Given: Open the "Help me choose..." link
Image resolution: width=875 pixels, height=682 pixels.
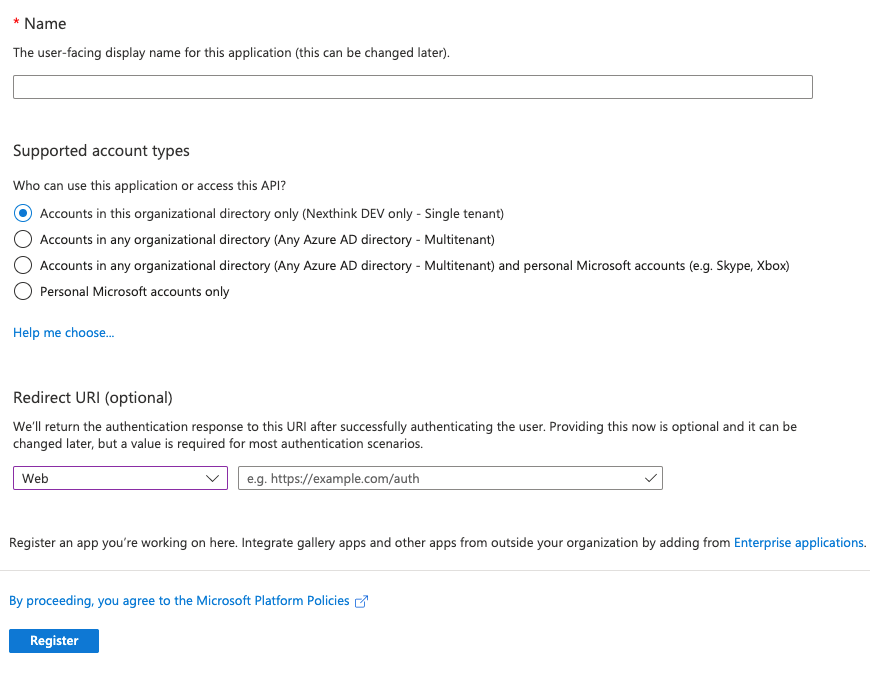Looking at the screenshot, I should (x=63, y=333).
